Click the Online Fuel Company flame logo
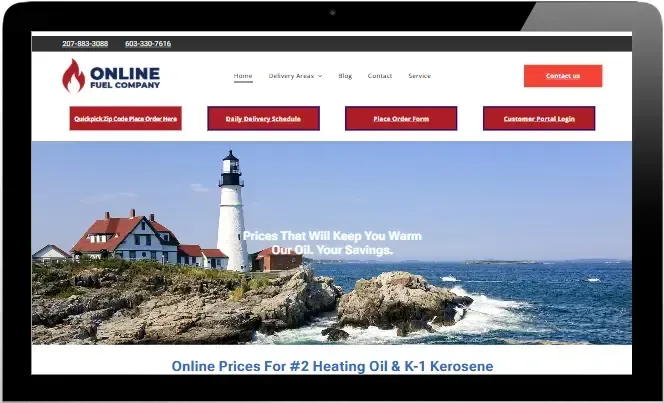664x403 pixels. (74, 75)
